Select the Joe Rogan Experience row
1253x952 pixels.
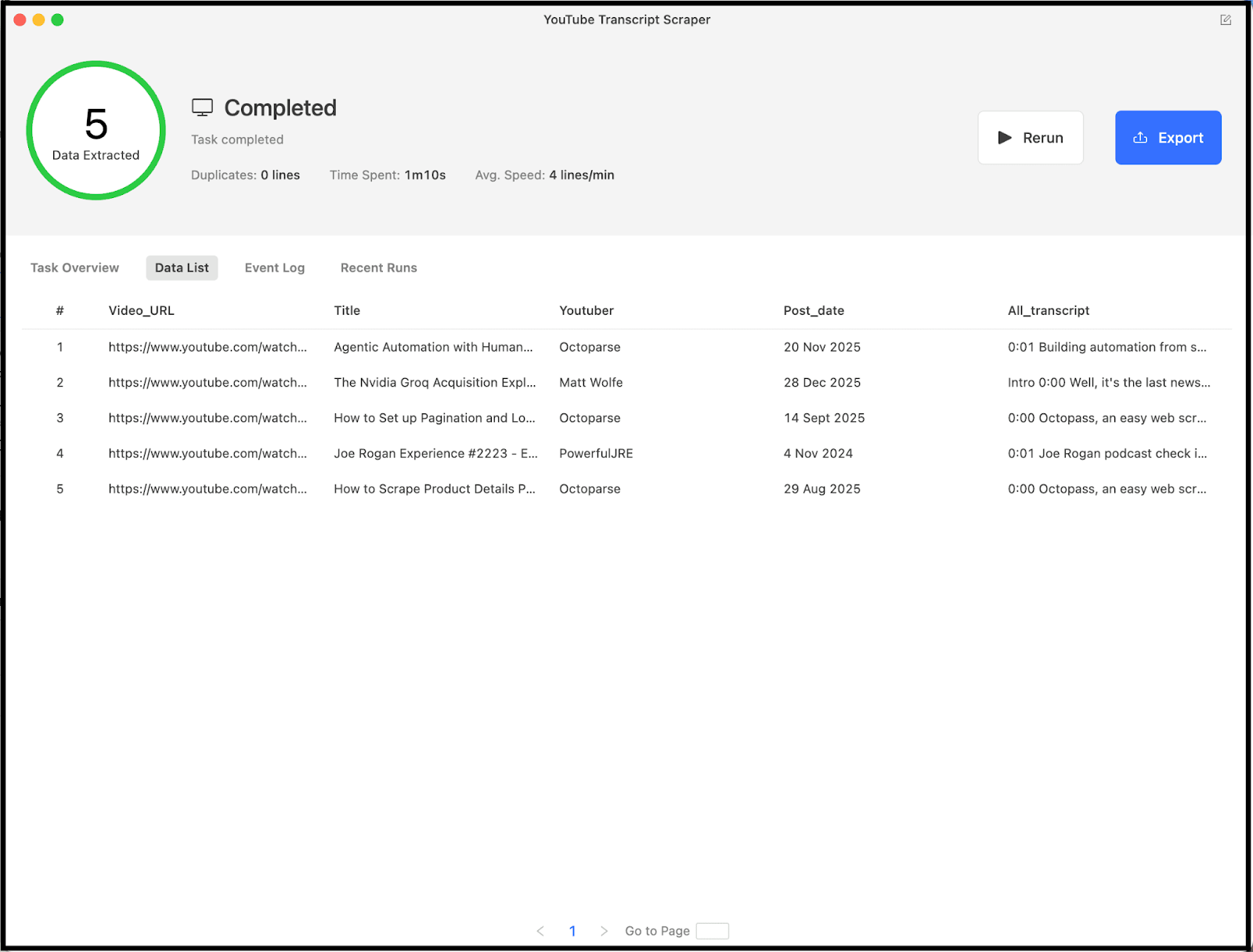(435, 453)
